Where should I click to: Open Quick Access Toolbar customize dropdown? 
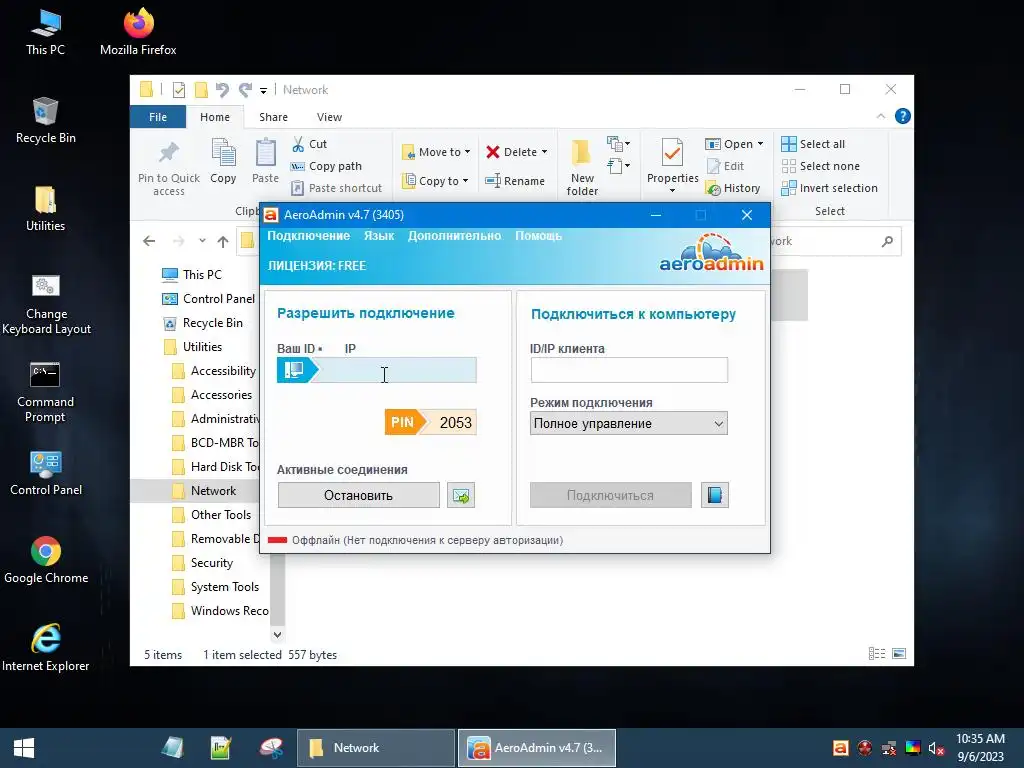coord(263,90)
